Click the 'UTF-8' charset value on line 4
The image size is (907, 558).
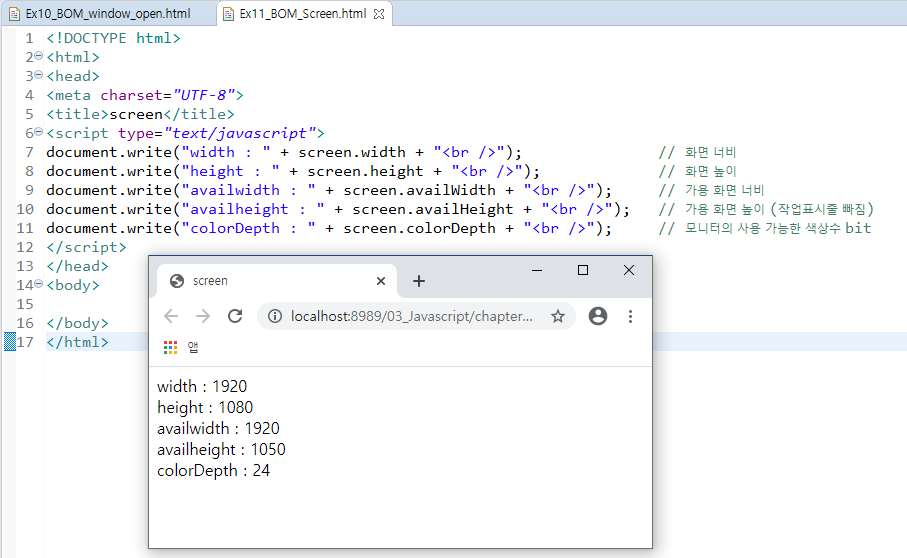pos(203,95)
